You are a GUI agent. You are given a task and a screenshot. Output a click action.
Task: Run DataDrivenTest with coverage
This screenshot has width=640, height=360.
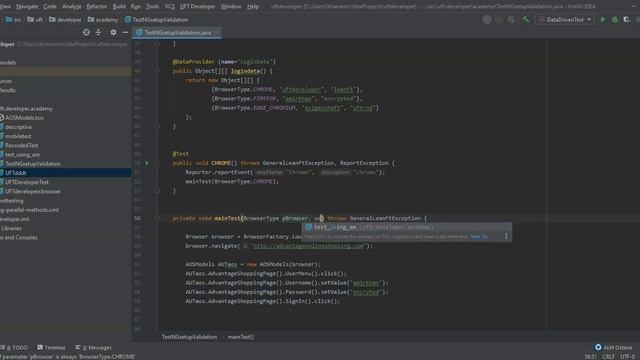(x=627, y=20)
